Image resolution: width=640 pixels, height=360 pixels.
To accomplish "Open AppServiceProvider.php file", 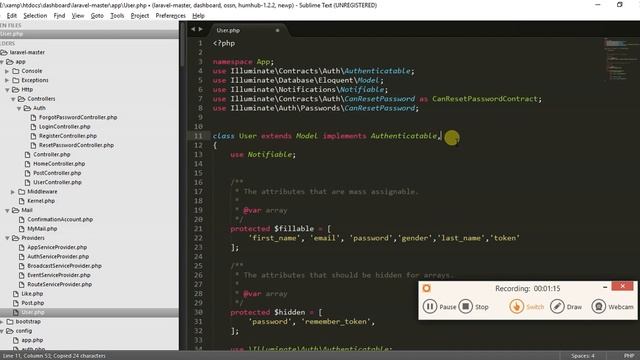I will 57,247.
